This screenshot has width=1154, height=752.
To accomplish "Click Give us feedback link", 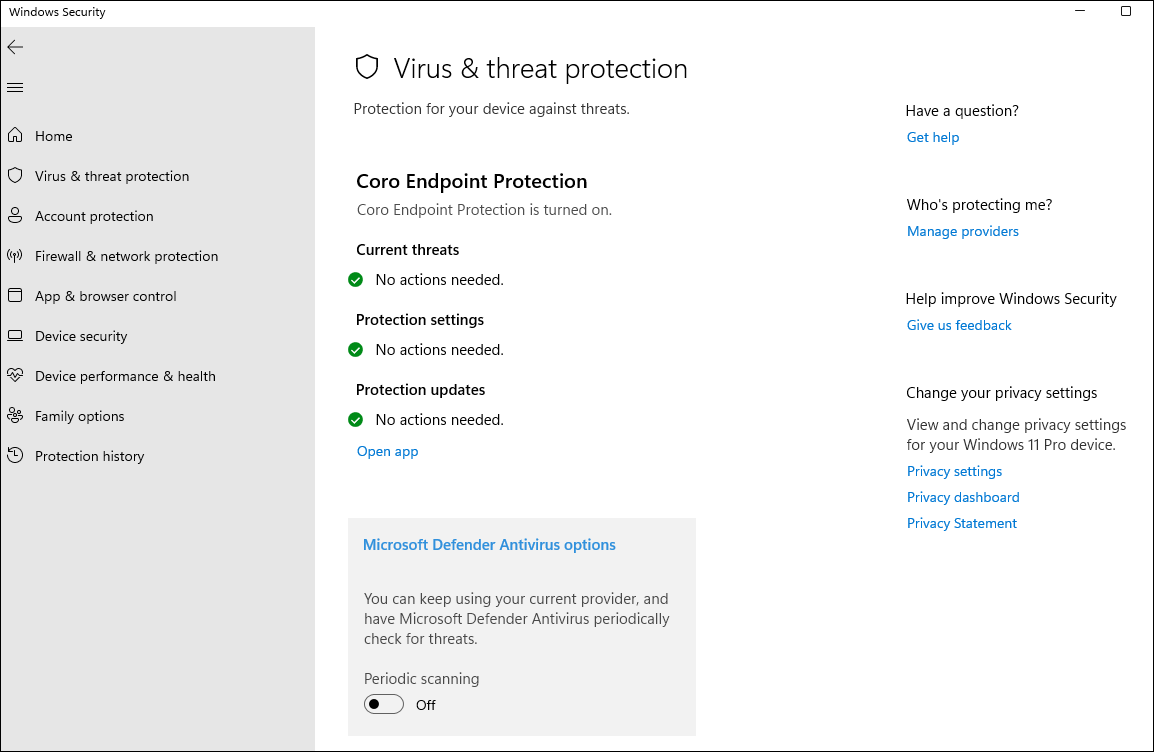I will pos(959,325).
